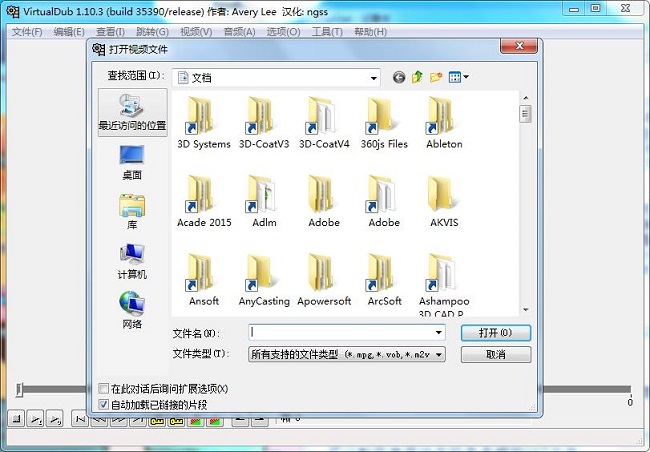Select the Adlm folder
This screenshot has width=650, height=452.
point(264,201)
